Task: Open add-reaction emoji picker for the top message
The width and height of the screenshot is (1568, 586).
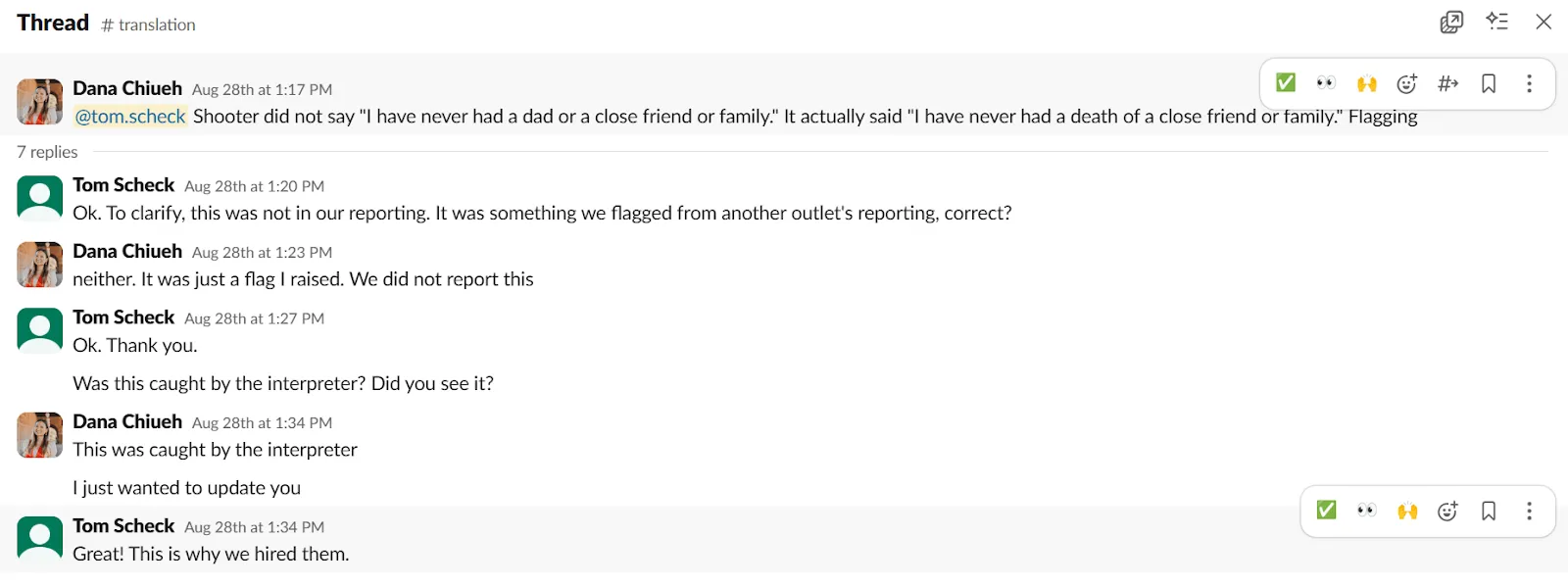Action: (1407, 83)
